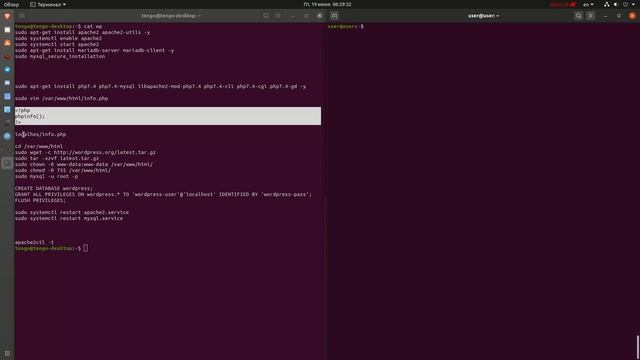Open the en keyboard layout selector

pyautogui.click(x=588, y=4)
